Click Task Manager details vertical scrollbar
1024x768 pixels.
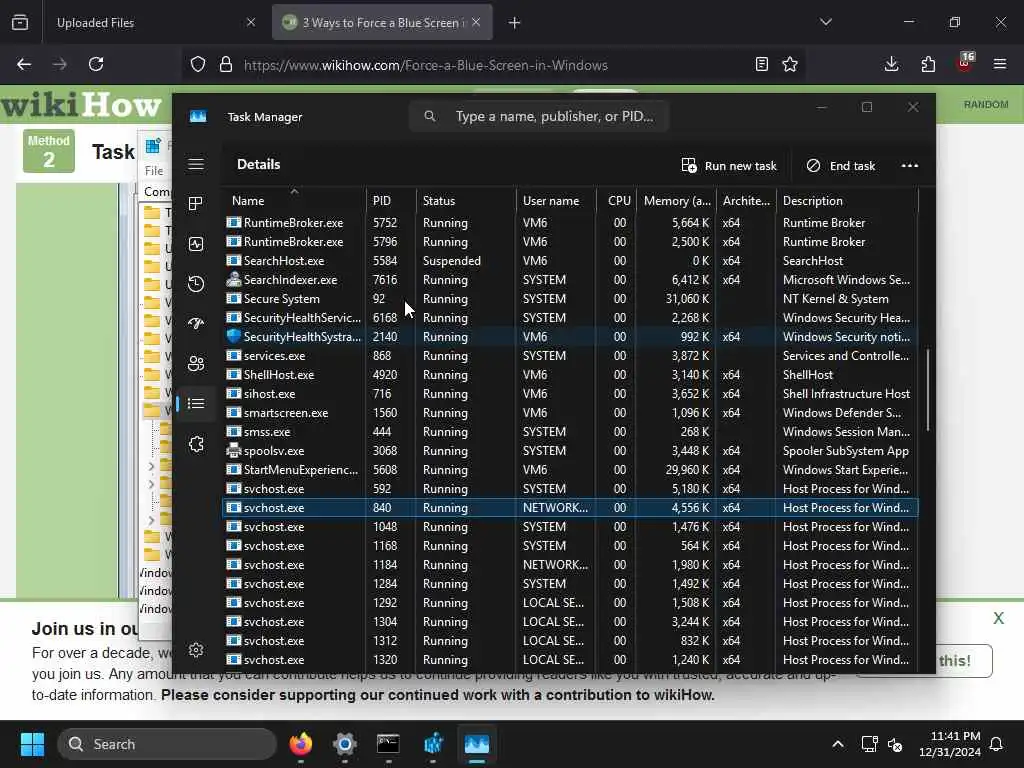click(927, 391)
